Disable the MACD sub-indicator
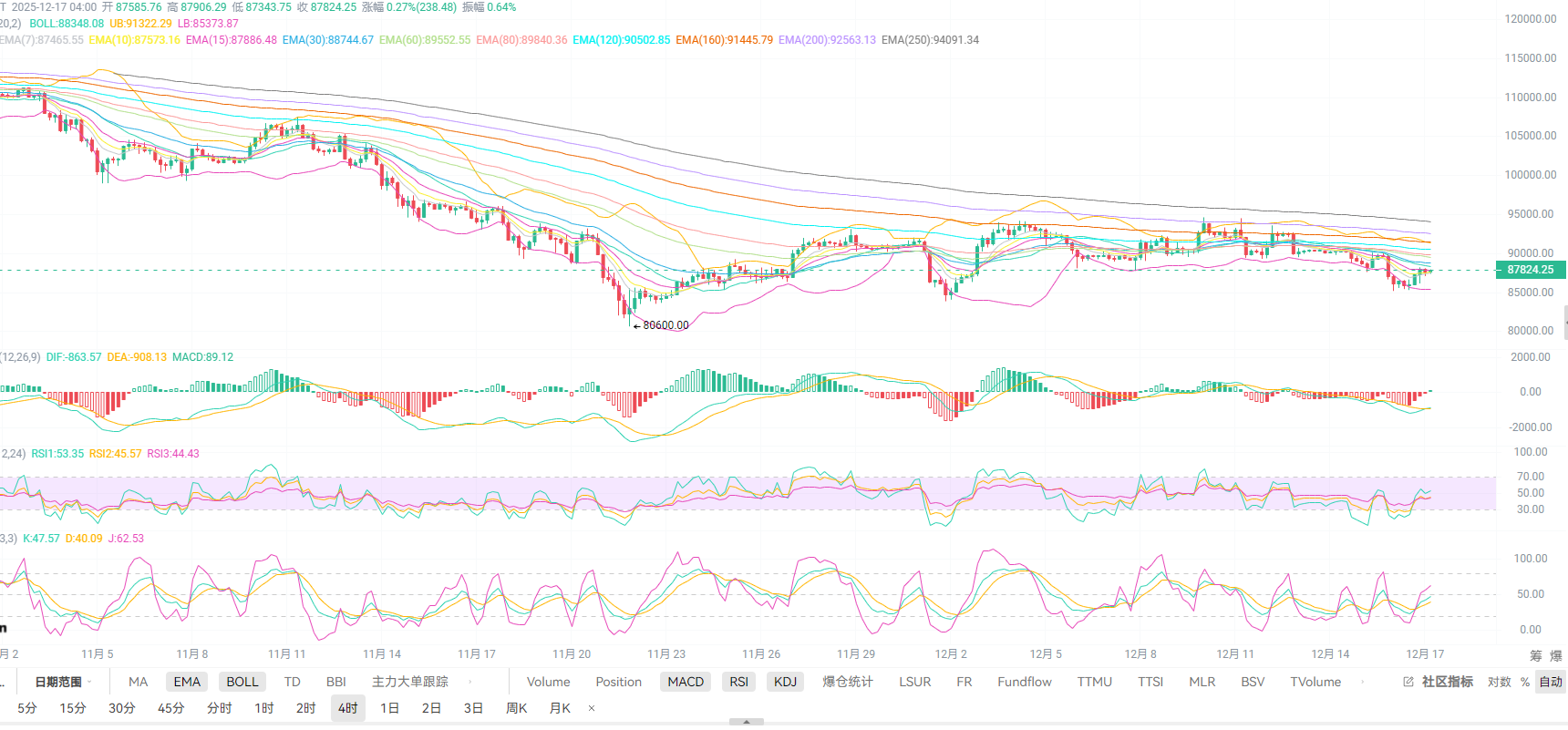1568x730 pixels. click(x=685, y=682)
